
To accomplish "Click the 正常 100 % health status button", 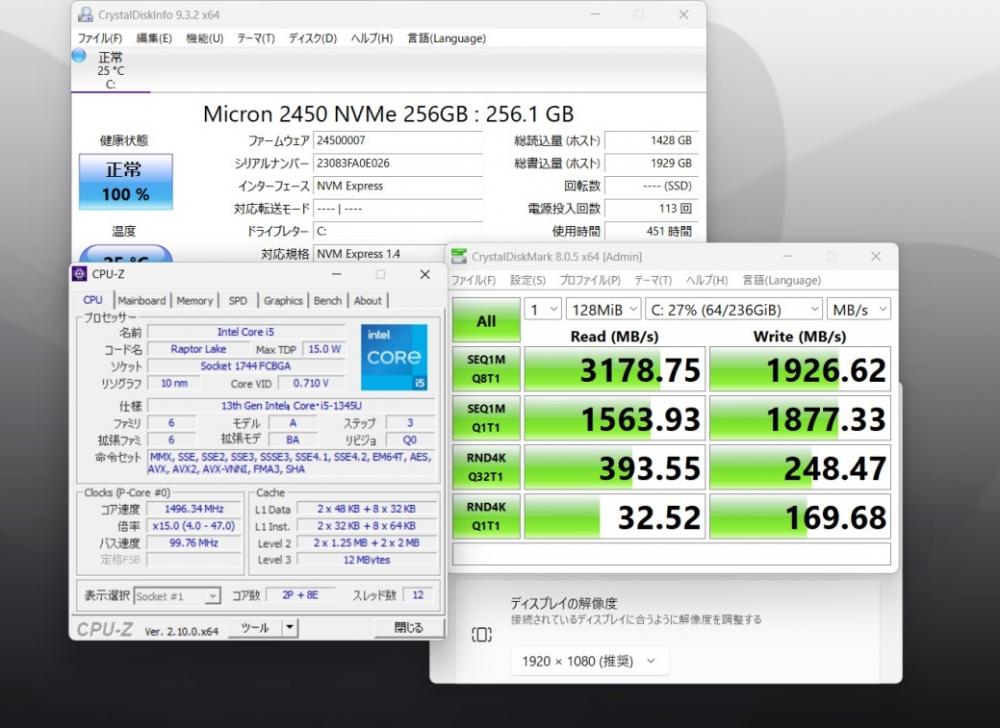I will coord(126,182).
